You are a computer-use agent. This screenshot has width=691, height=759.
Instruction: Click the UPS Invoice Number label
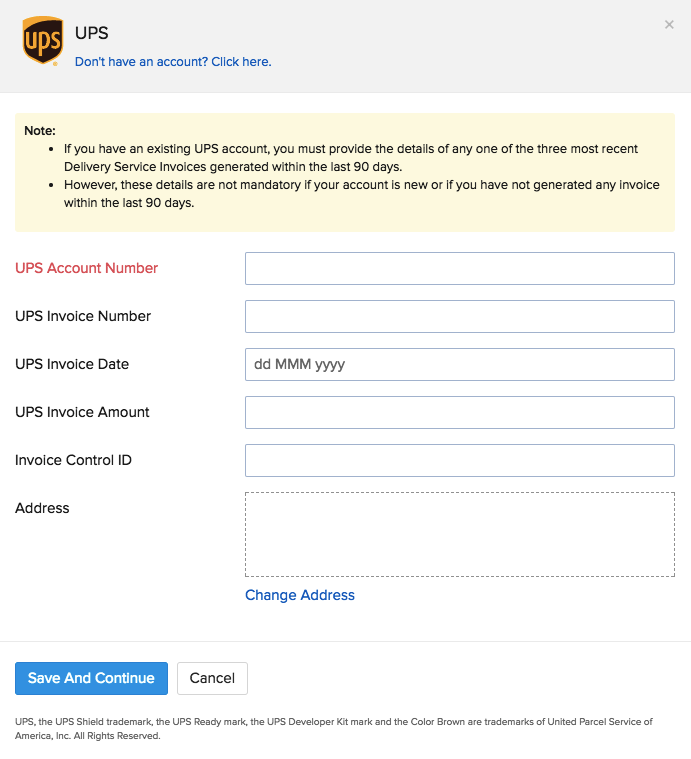coord(83,316)
